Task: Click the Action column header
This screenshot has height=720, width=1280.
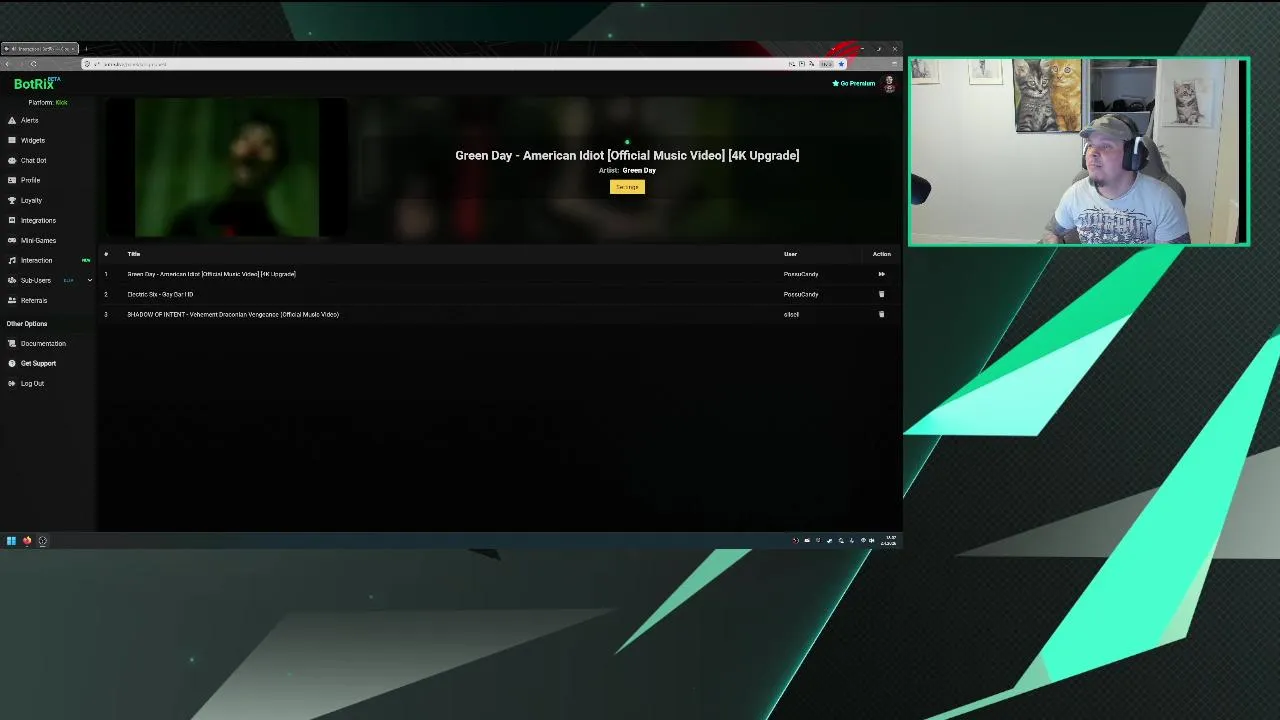Action: pos(881,254)
